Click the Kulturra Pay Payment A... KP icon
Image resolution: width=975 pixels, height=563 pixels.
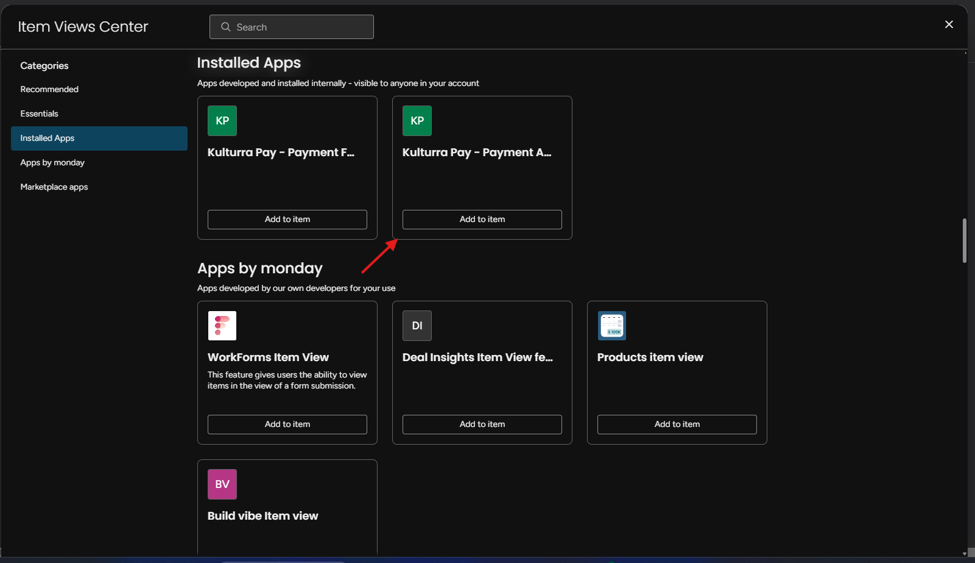tap(417, 121)
